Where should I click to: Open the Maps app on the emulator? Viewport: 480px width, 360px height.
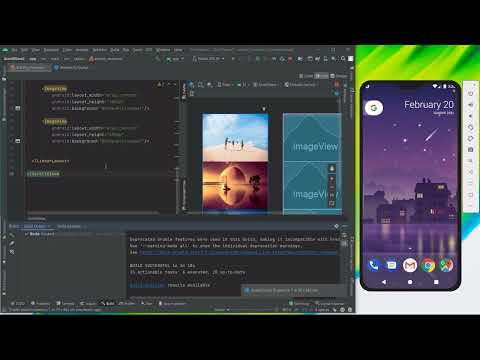coord(447,265)
